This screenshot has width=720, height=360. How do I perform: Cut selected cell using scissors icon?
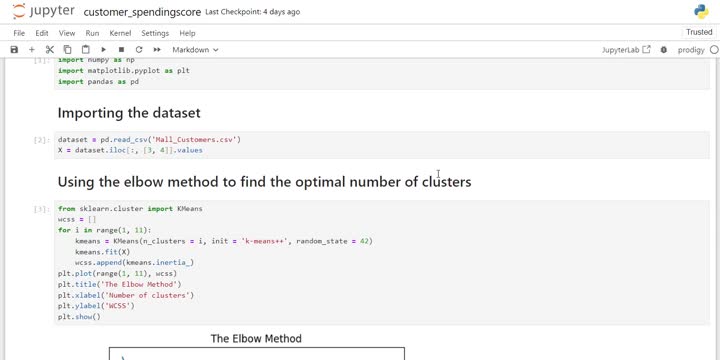(x=50, y=50)
